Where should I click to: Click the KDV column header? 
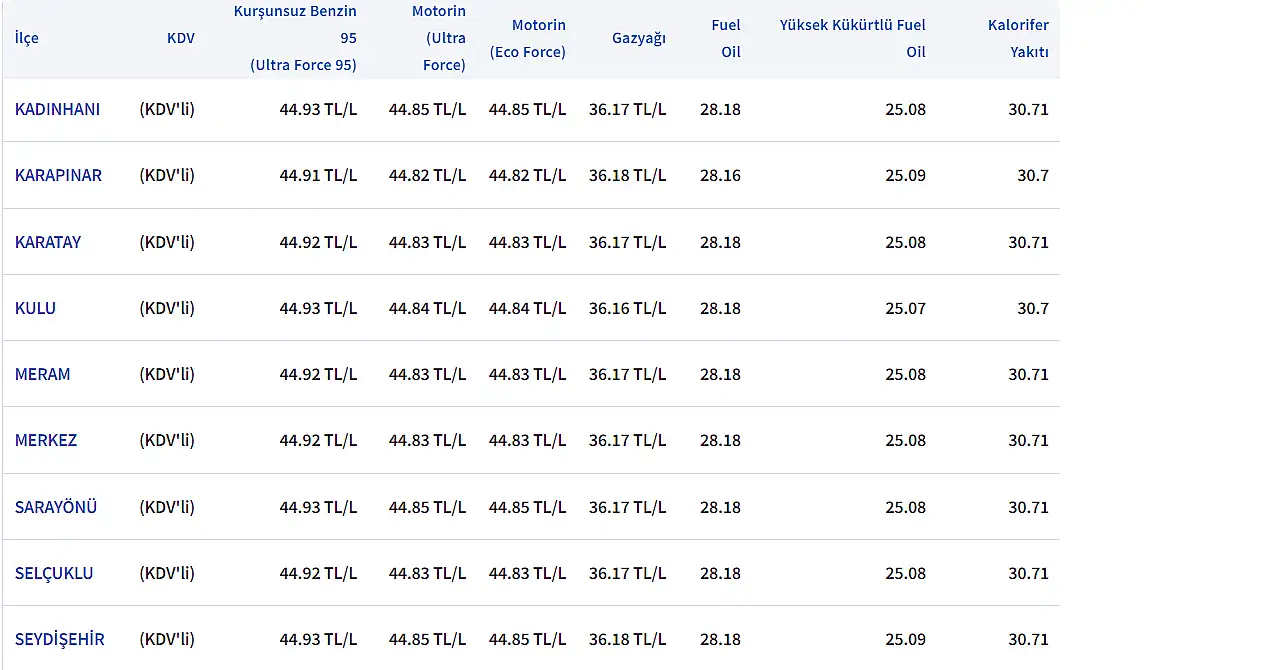point(181,38)
